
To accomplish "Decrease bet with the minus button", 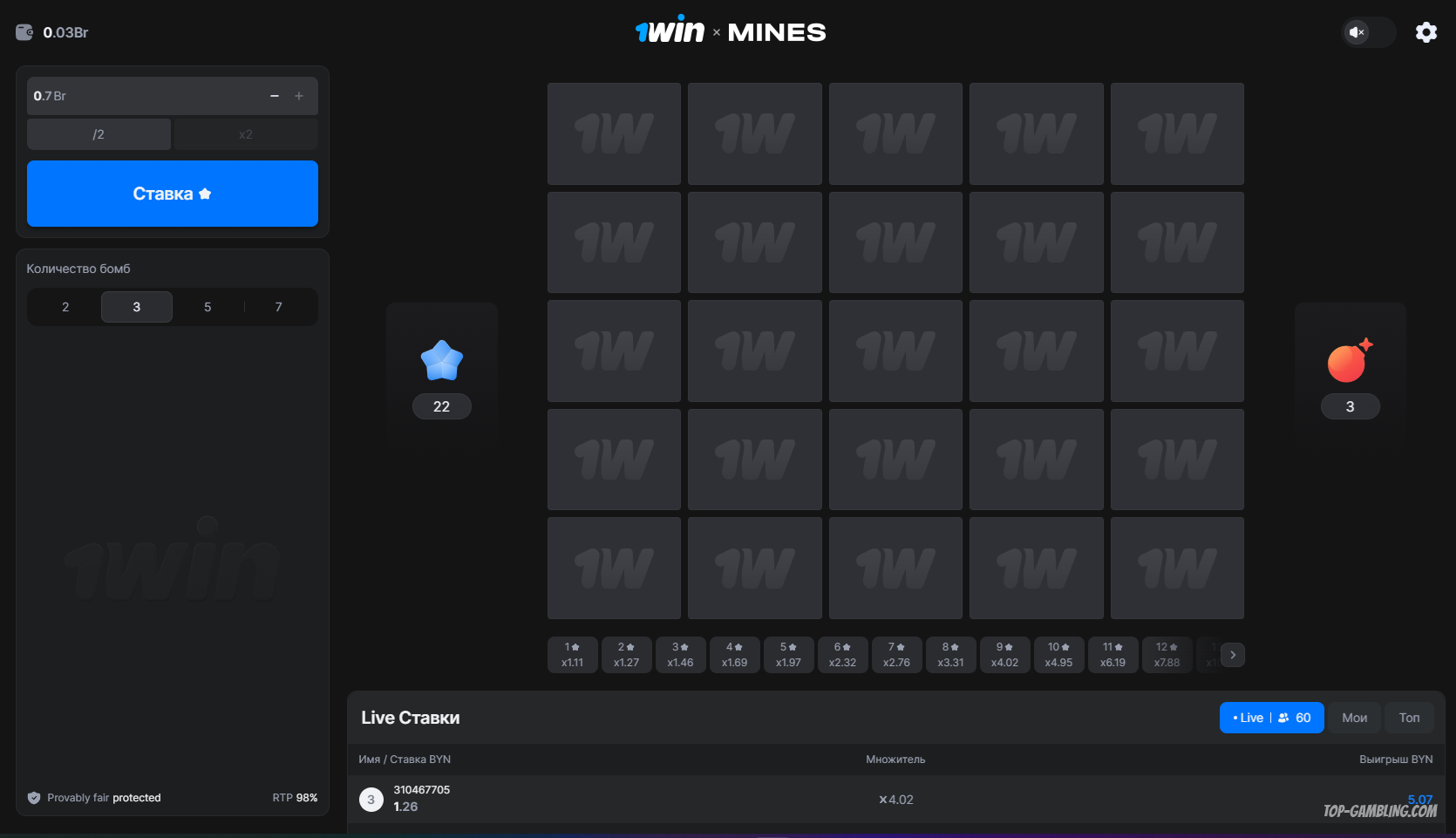I will [275, 96].
